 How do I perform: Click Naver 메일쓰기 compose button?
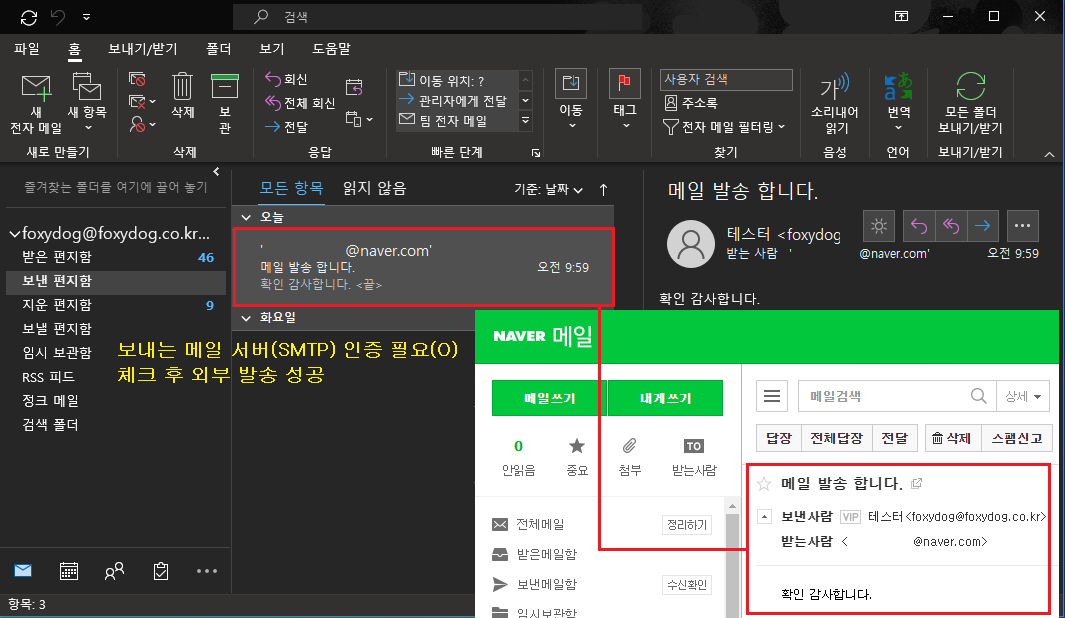549,398
